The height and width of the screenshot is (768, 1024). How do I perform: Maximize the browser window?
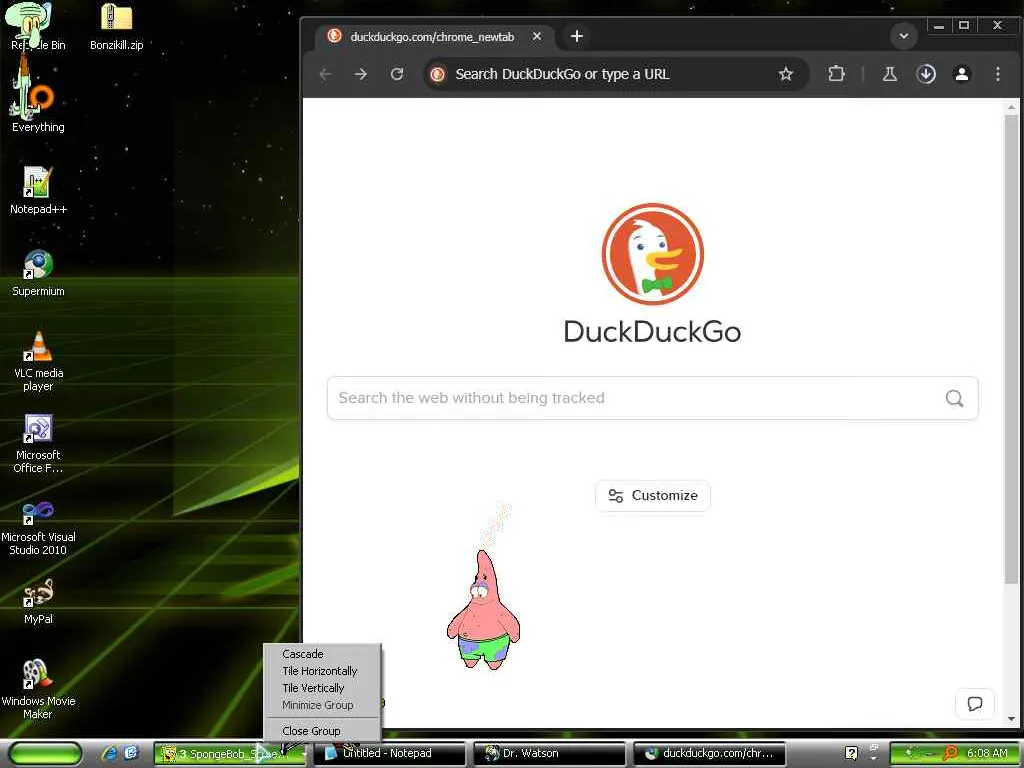click(963, 25)
